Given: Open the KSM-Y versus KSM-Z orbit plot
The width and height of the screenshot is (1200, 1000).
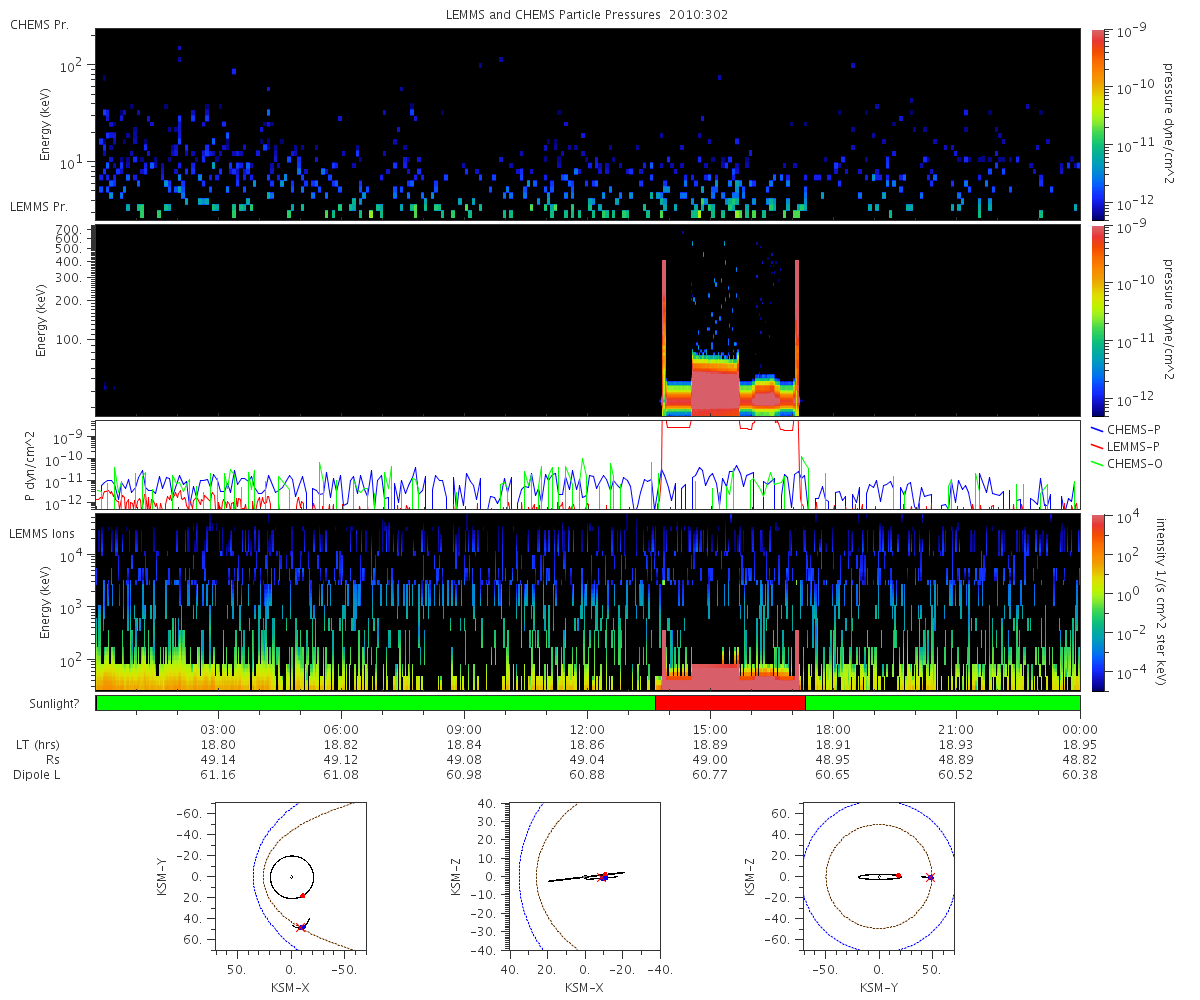Looking at the screenshot, I should pyautogui.click(x=879, y=876).
